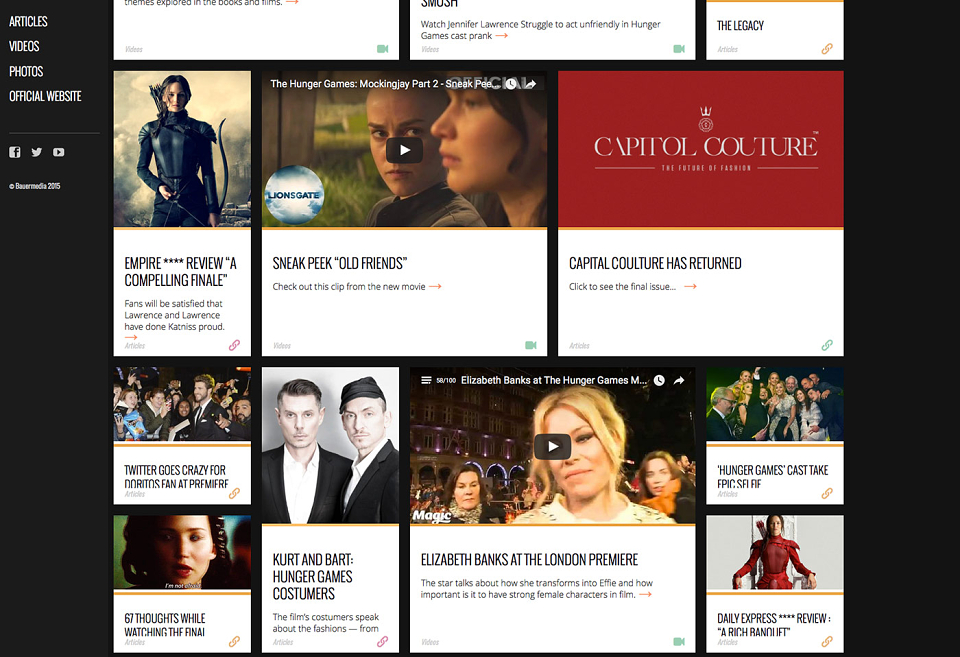Select Photos in the sidebar menu
The height and width of the screenshot is (657, 960).
coord(26,72)
